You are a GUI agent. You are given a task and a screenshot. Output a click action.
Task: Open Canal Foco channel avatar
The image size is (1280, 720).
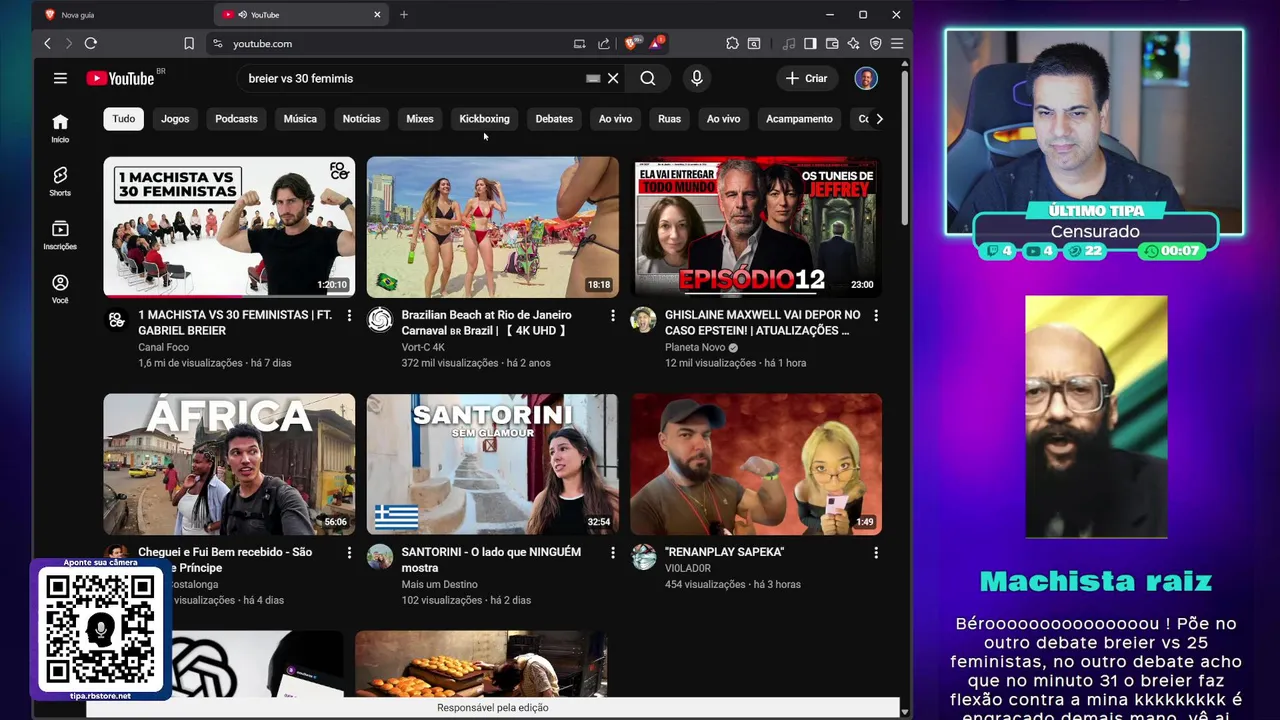[x=117, y=320]
